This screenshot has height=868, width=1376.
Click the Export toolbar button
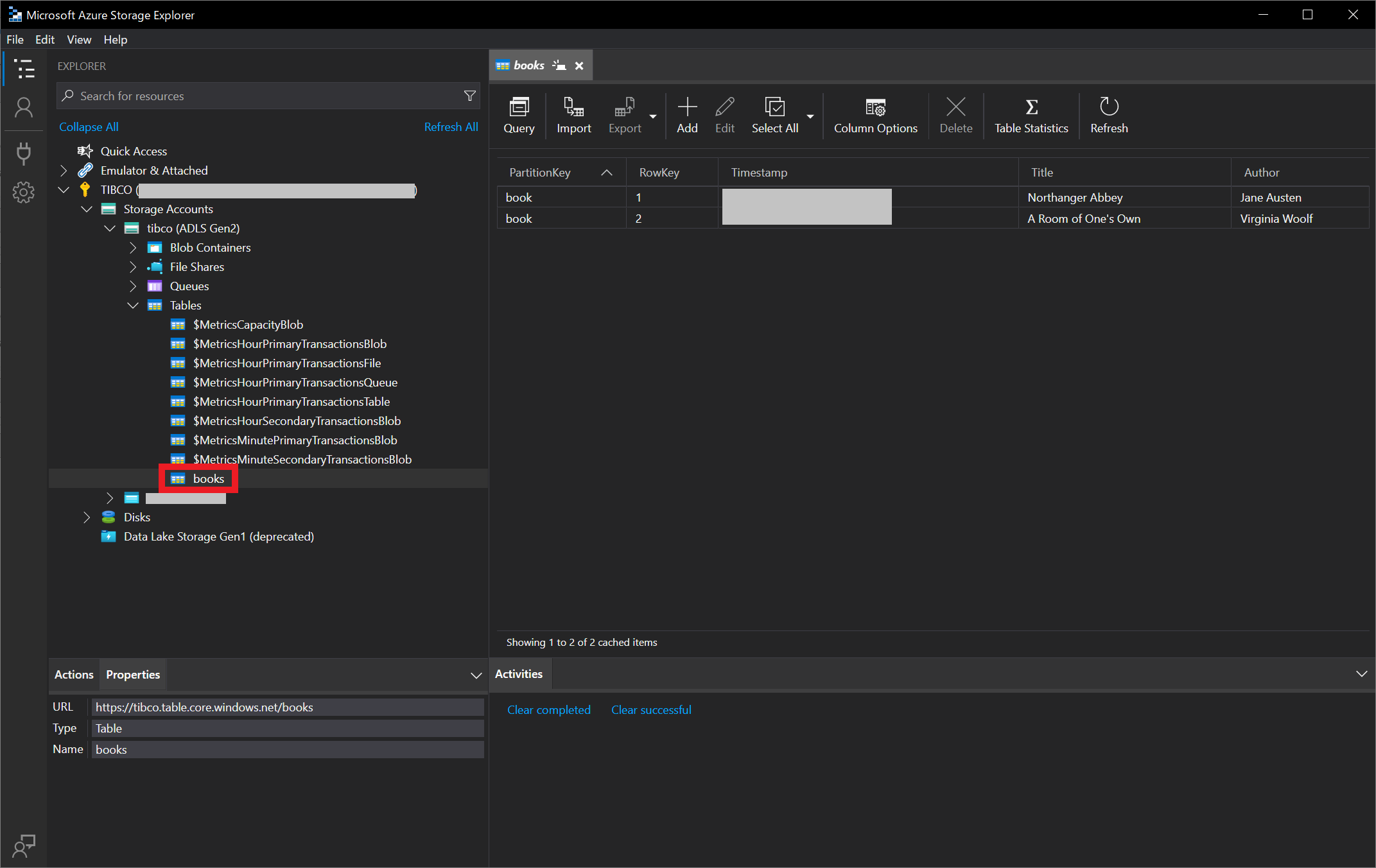pyautogui.click(x=625, y=116)
